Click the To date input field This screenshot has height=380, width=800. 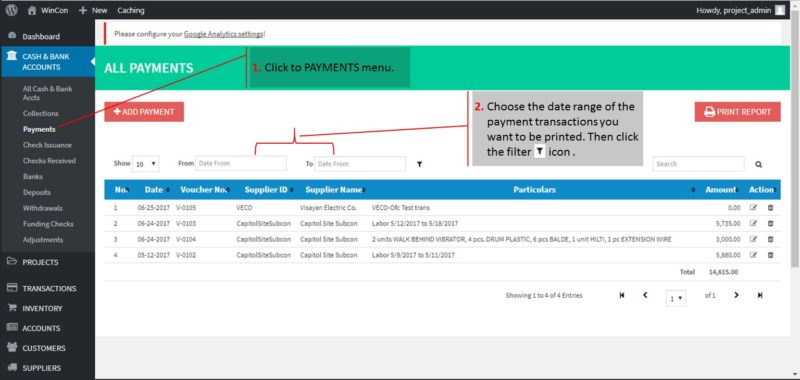coord(360,164)
